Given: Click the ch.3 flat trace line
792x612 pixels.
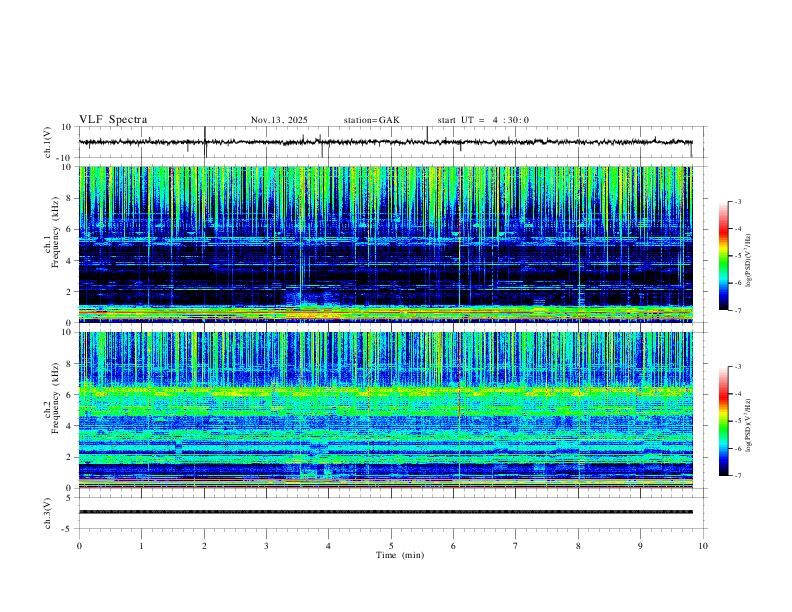Looking at the screenshot, I should [386, 512].
